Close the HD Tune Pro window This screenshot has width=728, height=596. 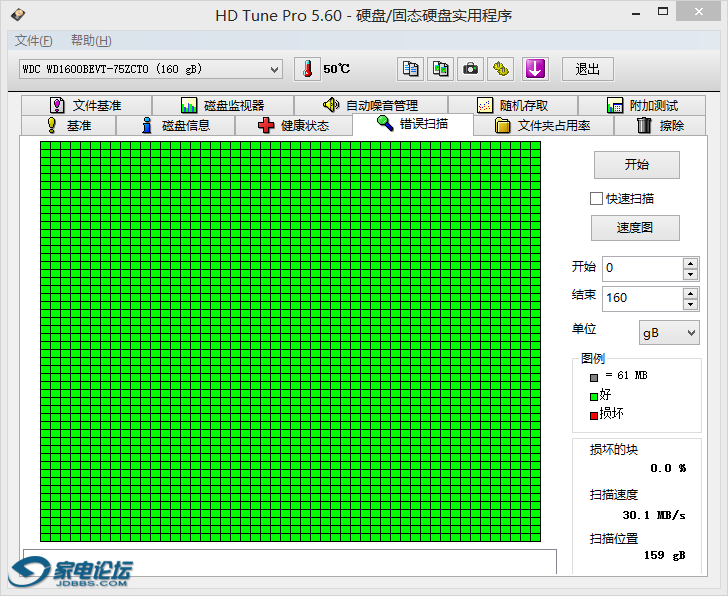coord(699,12)
